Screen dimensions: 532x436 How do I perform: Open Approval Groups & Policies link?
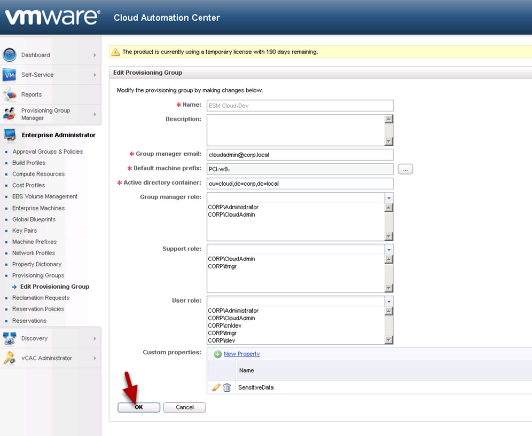coord(48,152)
